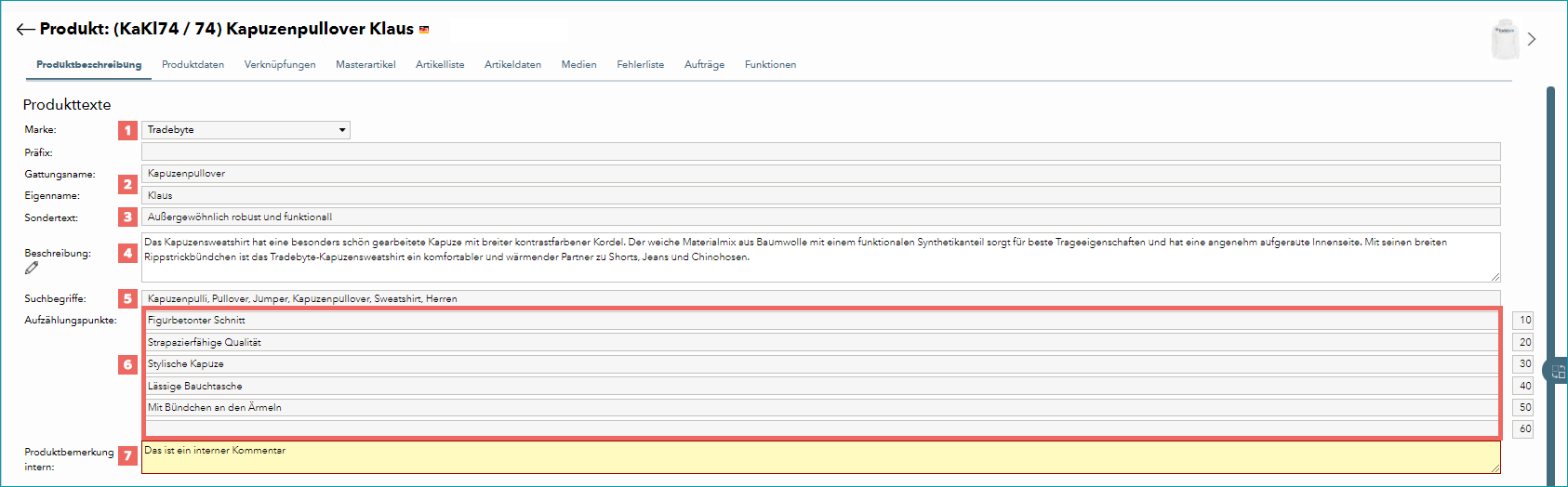Click the sort order field with value 30
The width and height of the screenshot is (1568, 487).
[1523, 364]
